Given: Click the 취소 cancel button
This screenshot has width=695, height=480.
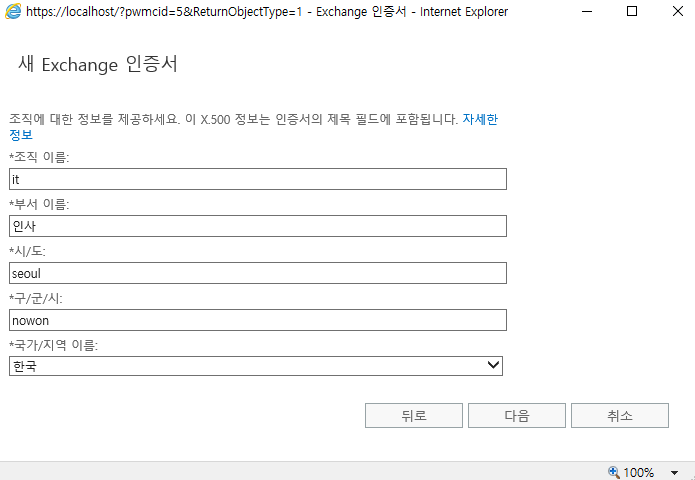Looking at the screenshot, I should [x=620, y=415].
